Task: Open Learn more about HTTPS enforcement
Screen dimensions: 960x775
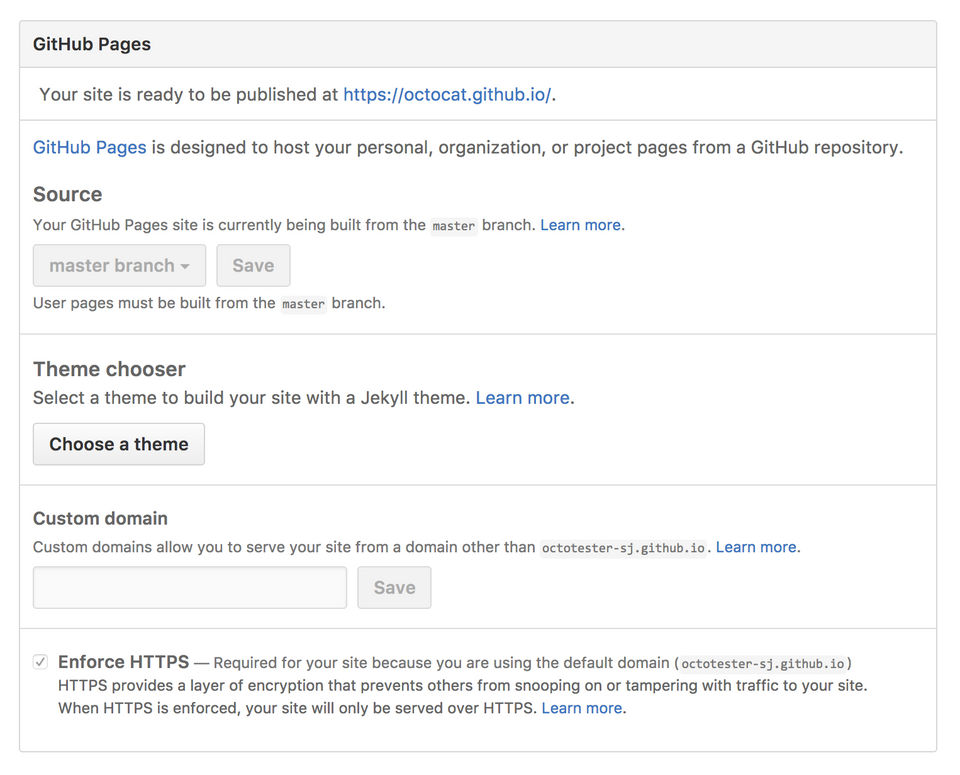Action: tap(582, 708)
